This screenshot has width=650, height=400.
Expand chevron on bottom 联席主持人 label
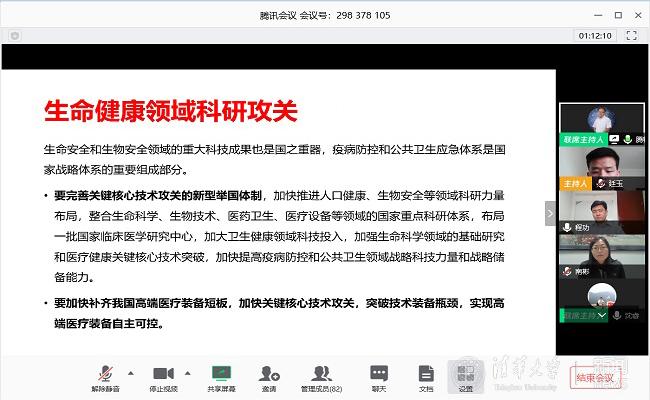[602, 315]
